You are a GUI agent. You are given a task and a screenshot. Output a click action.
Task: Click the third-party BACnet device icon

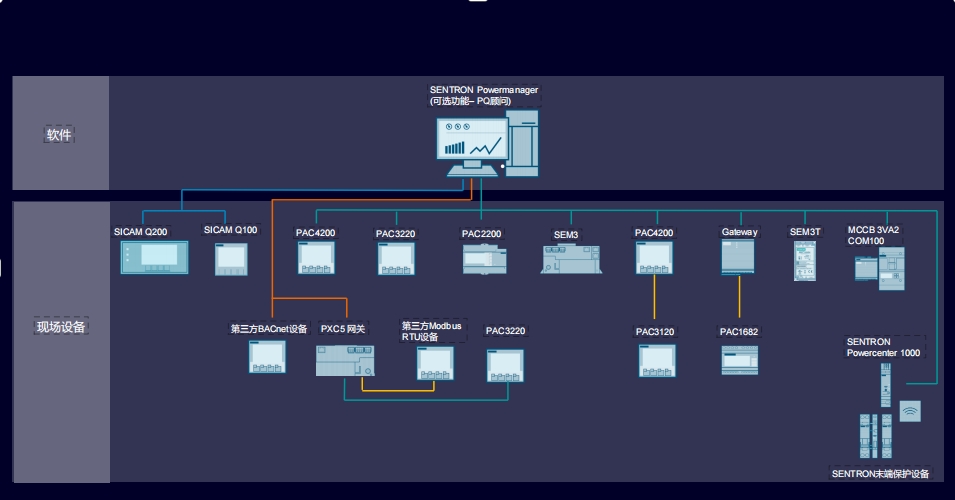(x=267, y=356)
